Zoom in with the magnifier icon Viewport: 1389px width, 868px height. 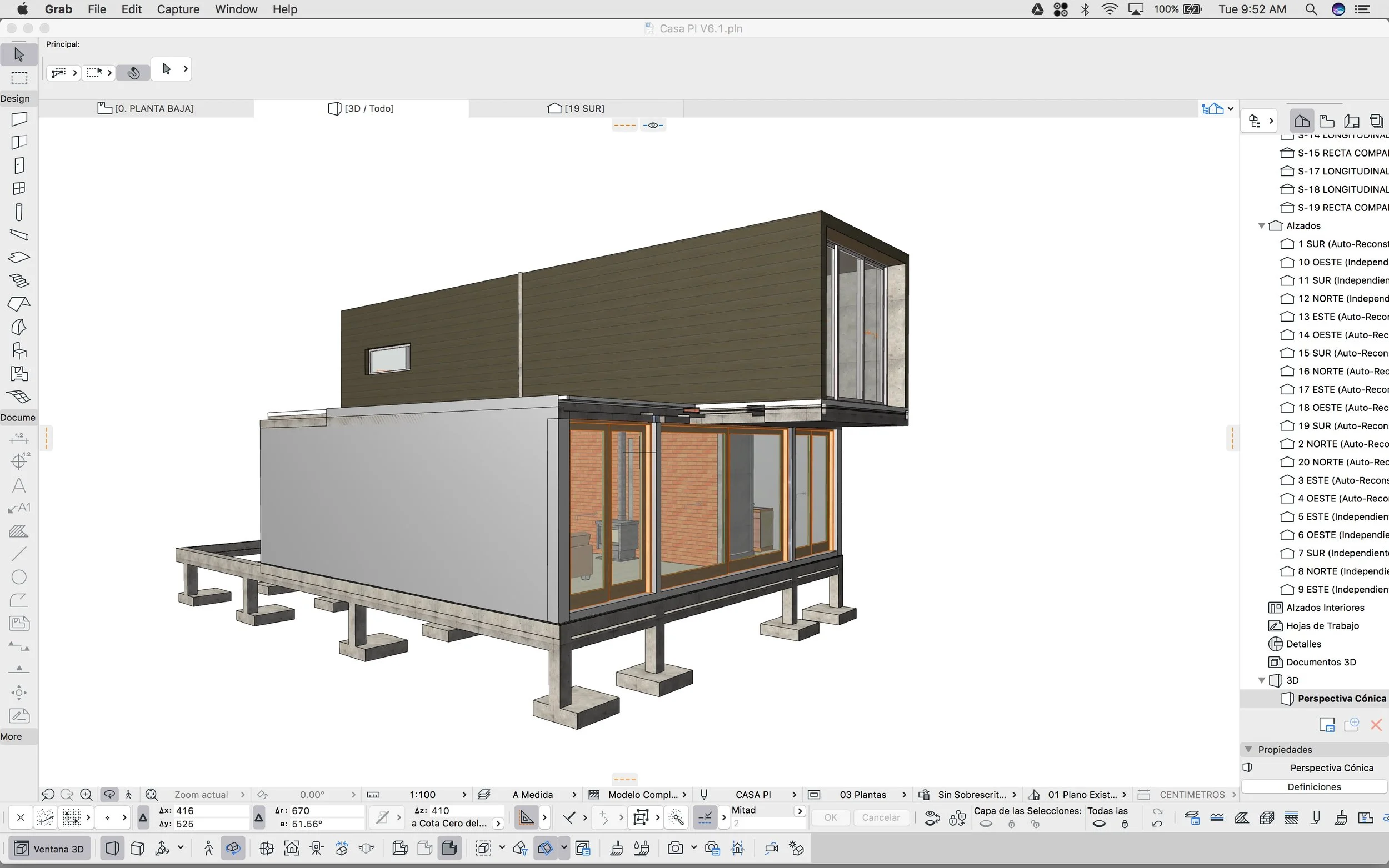(86, 795)
